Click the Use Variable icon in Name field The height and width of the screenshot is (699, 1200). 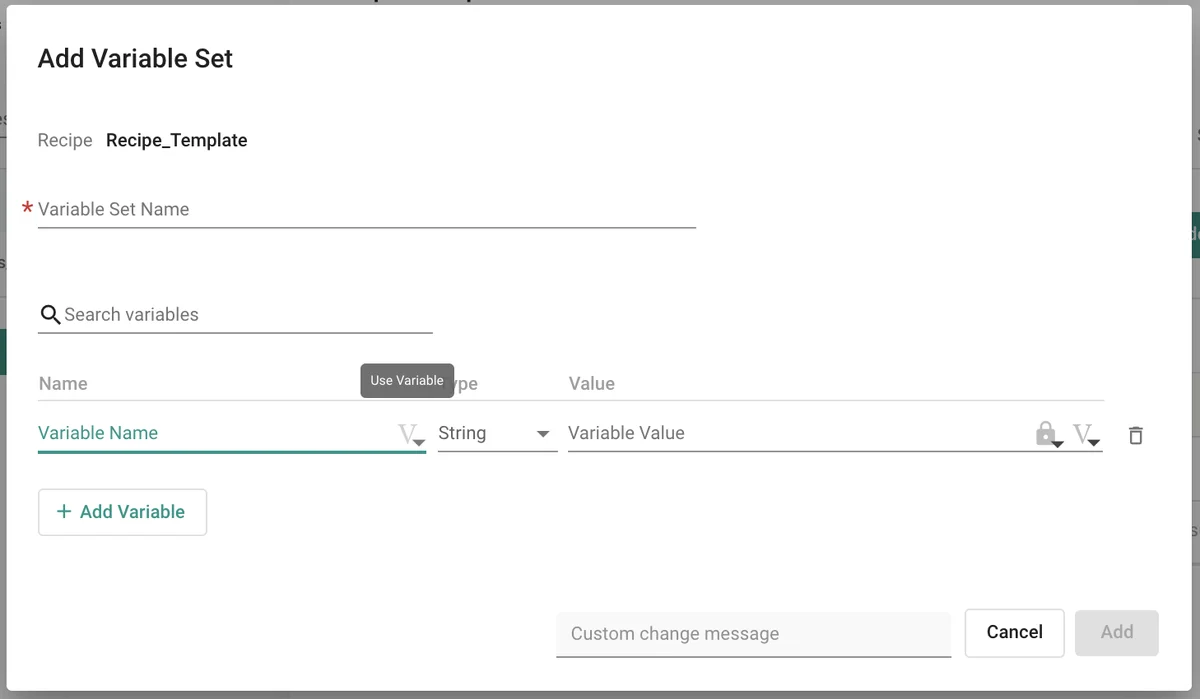click(410, 434)
